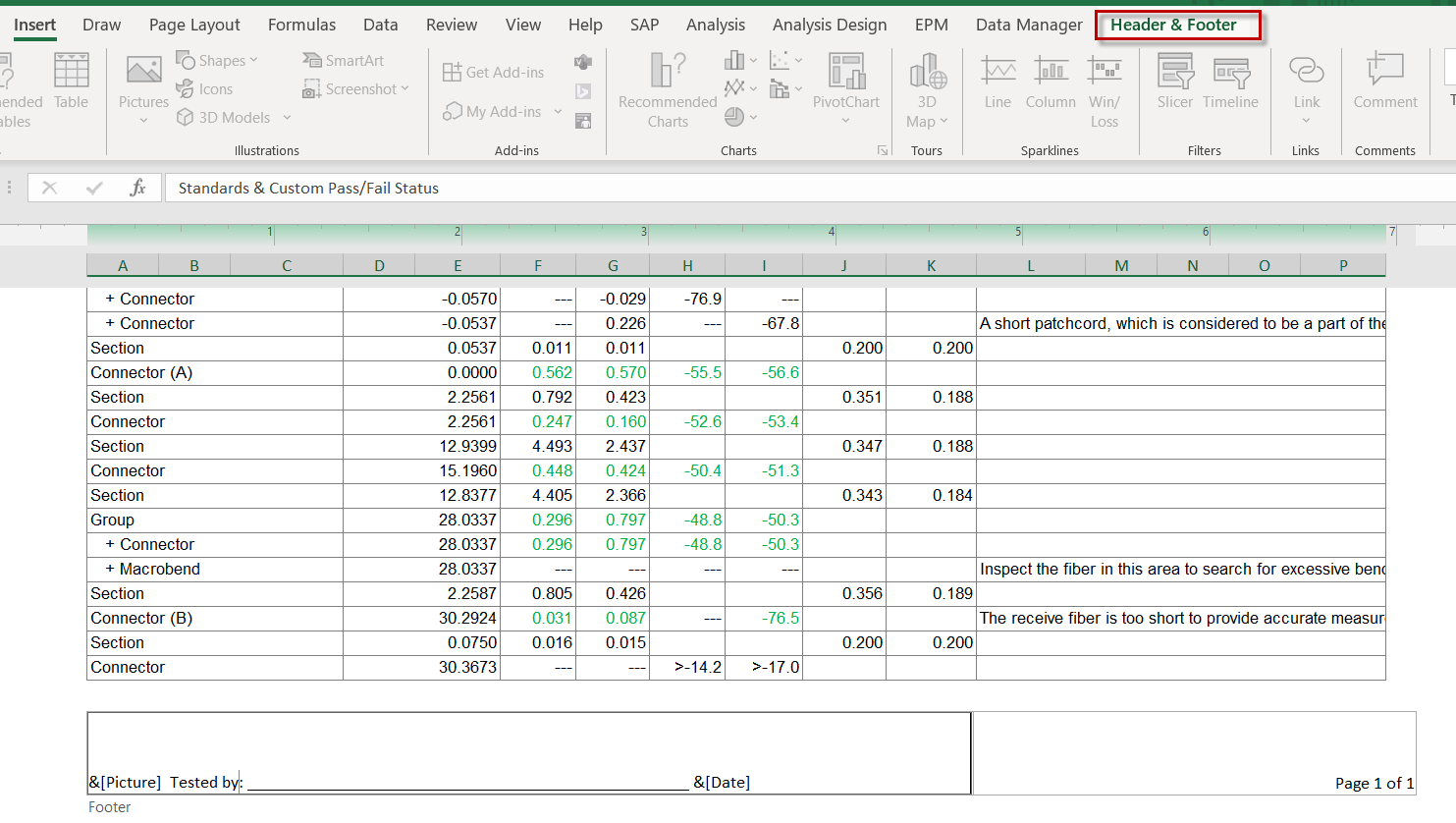Screen dimensions: 1456x823
Task: Click the Get Add-ins button
Action: tap(494, 72)
